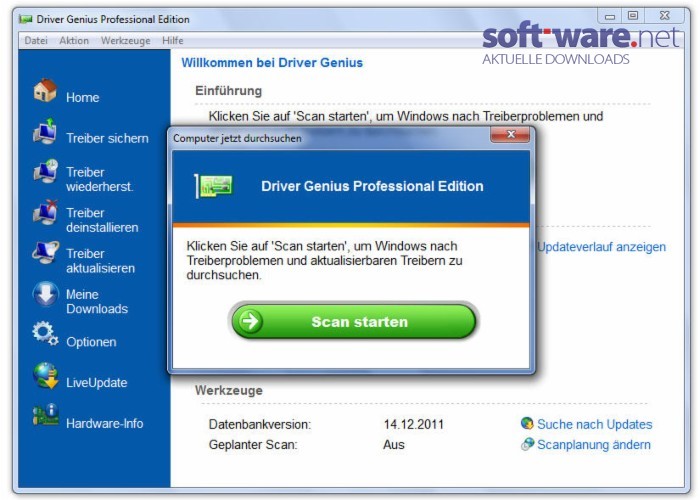Select the Hardware-Info sidebar label

click(x=104, y=423)
